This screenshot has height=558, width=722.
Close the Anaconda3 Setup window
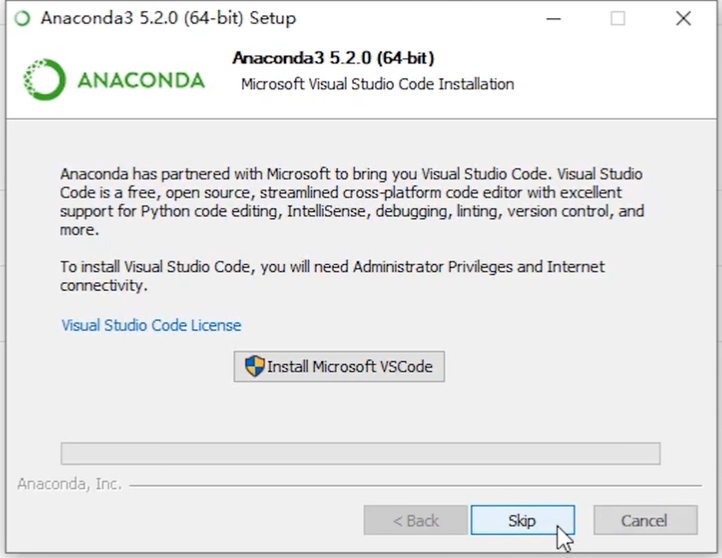(684, 18)
